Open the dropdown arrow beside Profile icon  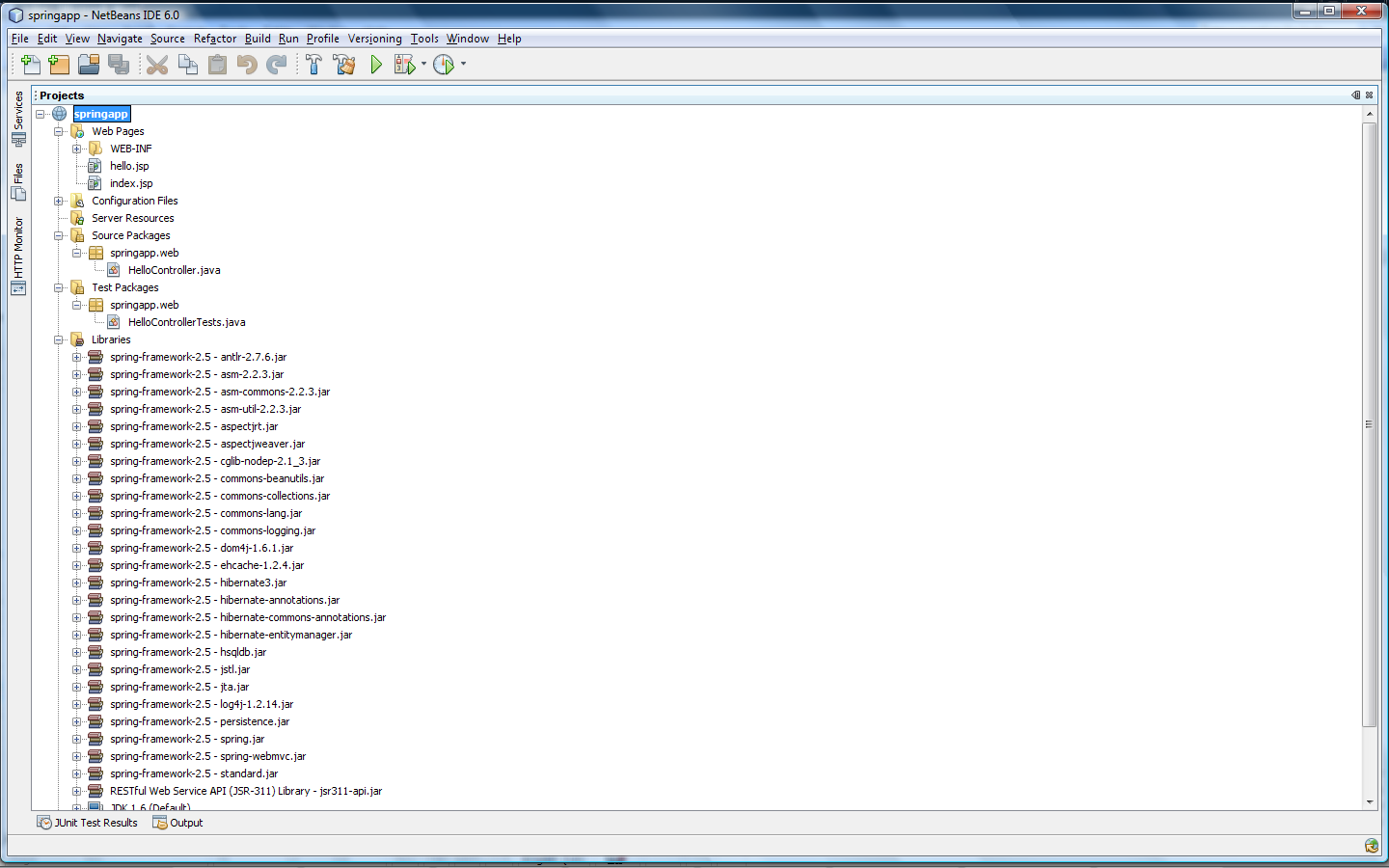464,65
